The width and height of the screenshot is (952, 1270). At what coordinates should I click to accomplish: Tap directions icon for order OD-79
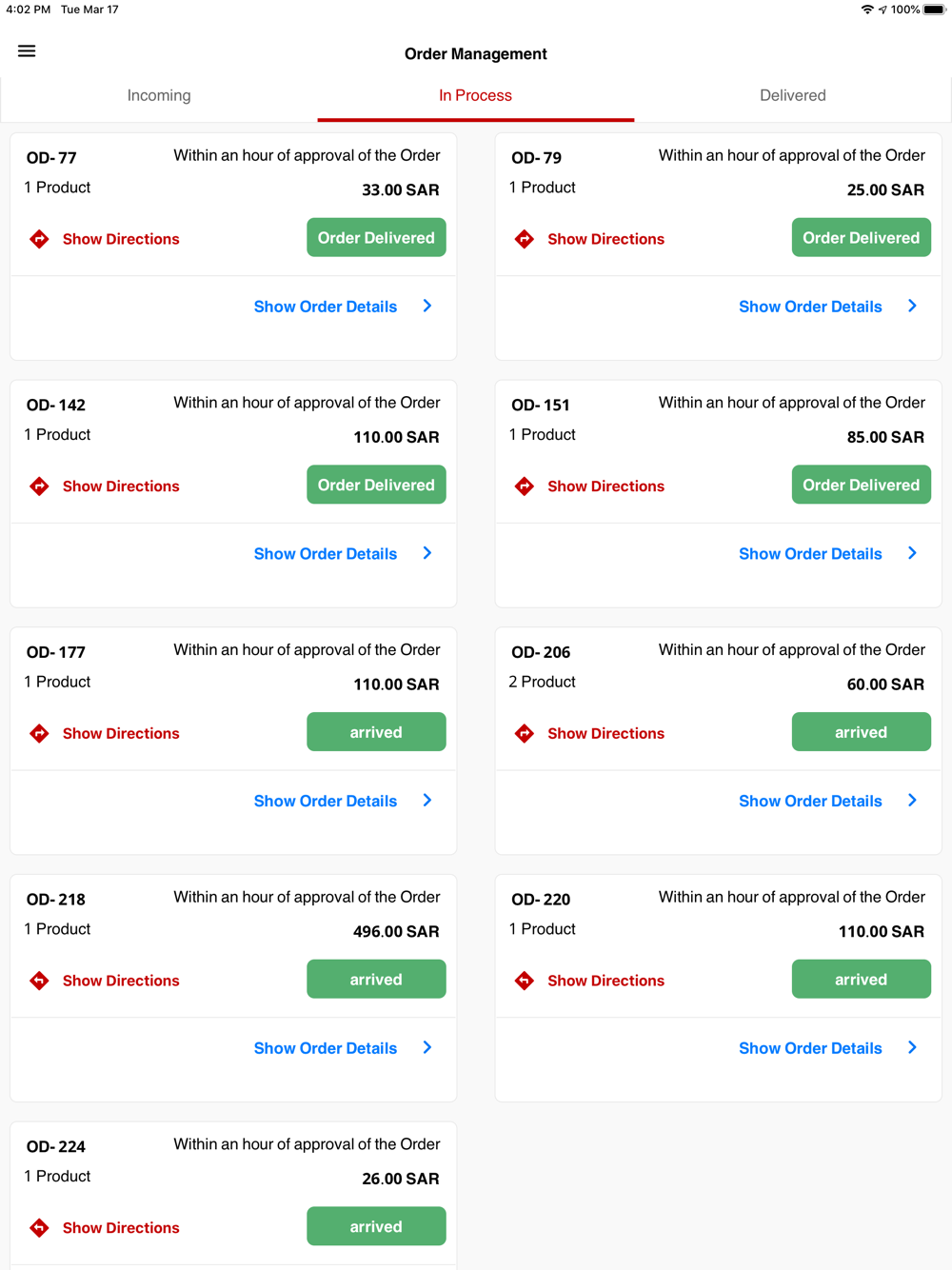tap(525, 239)
